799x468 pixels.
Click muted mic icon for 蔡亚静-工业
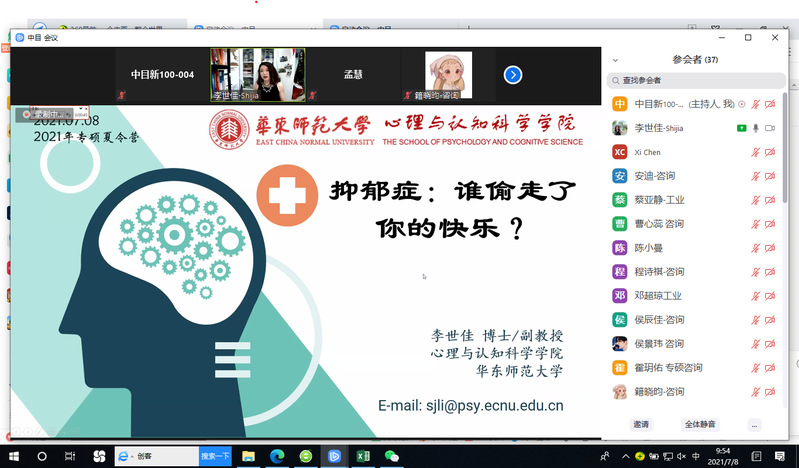(756, 200)
